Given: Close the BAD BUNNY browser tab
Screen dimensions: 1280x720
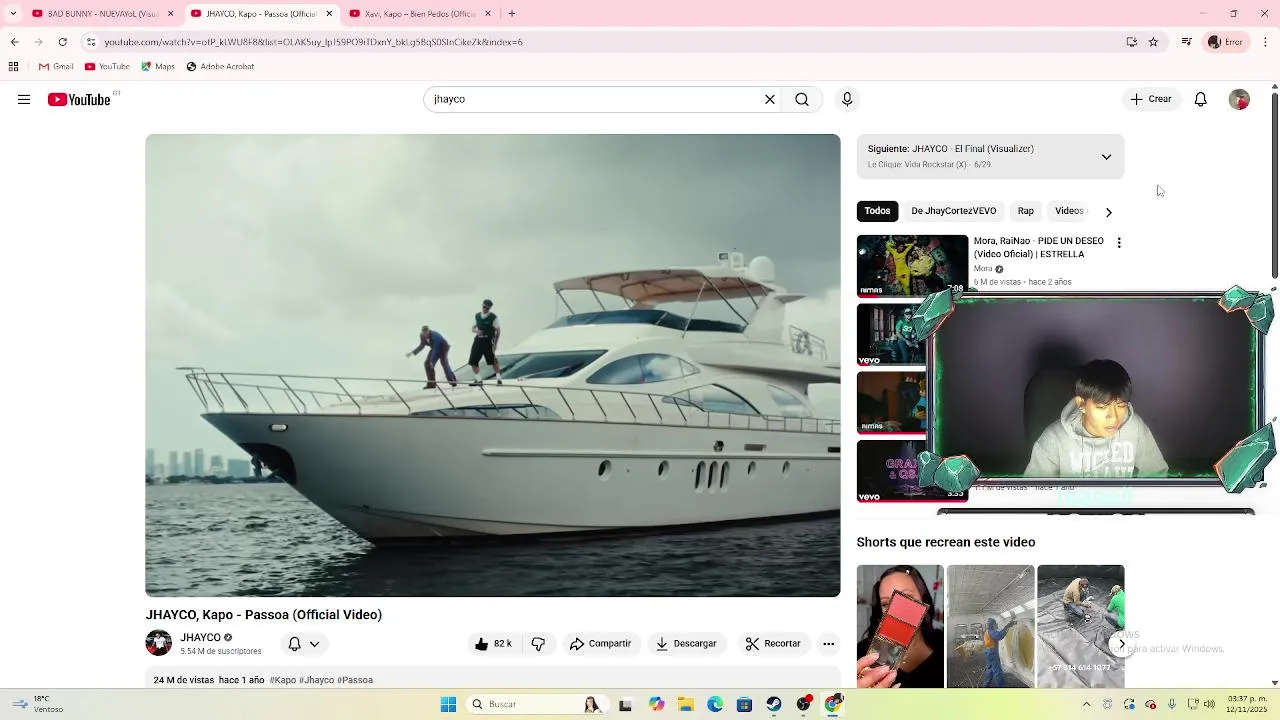Looking at the screenshot, I should click(170, 14).
